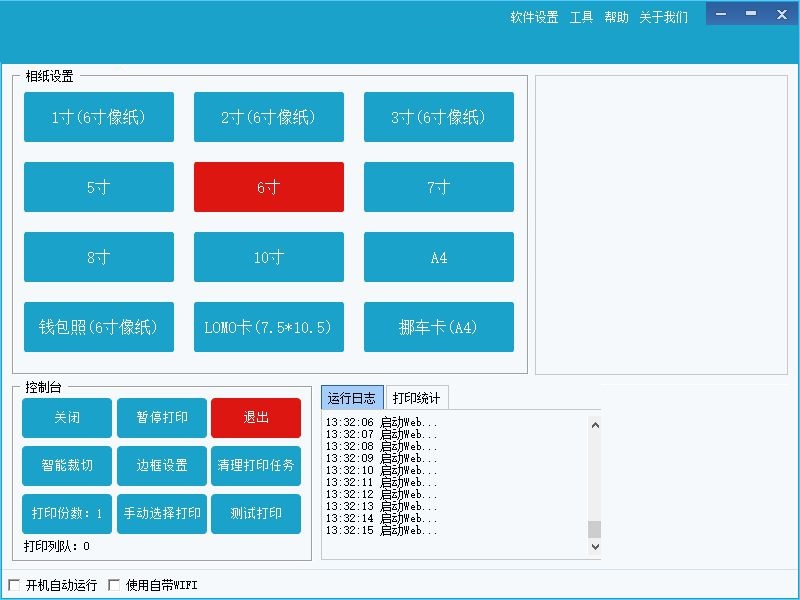Toggle the 使用自带WIFI checkbox
Viewport: 800px width, 600px height.
pos(114,585)
